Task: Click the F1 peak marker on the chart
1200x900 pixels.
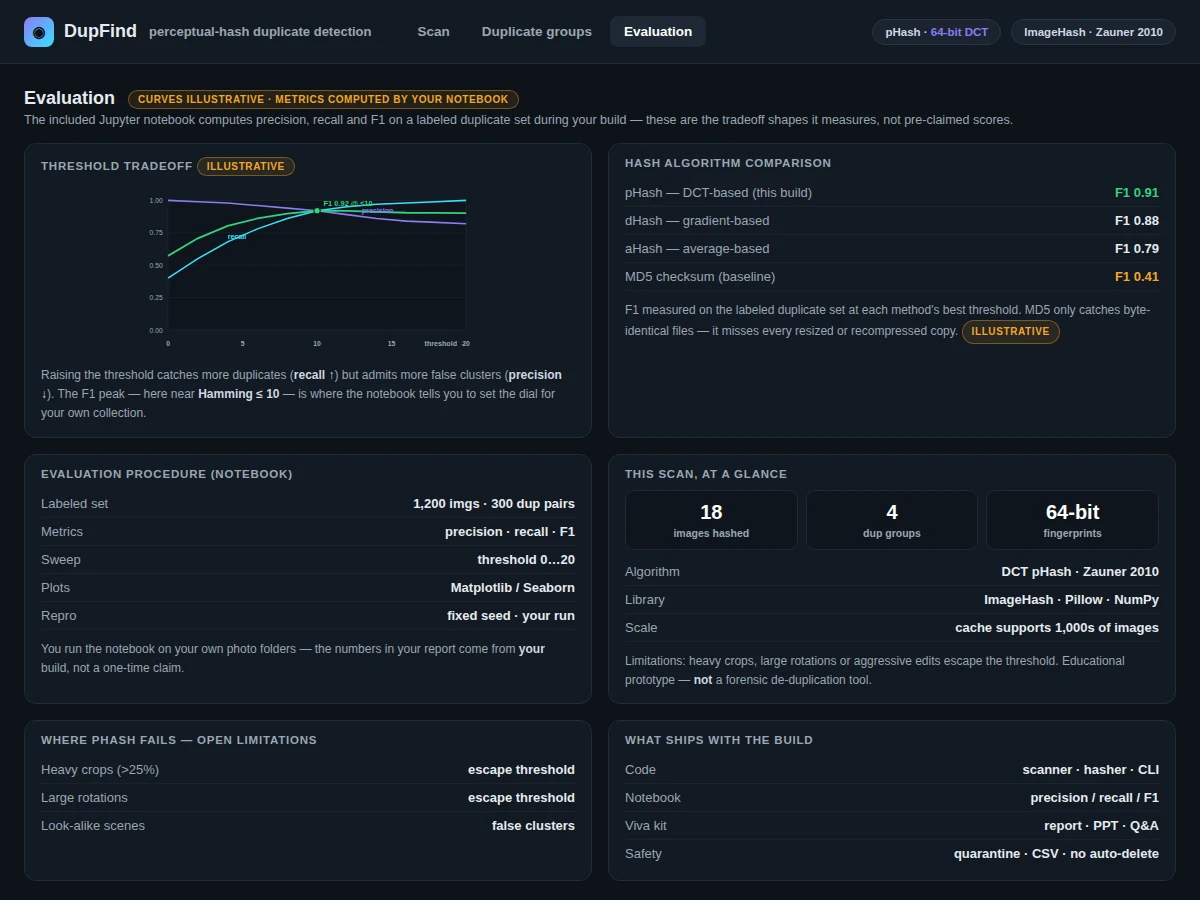Action: [x=317, y=210]
